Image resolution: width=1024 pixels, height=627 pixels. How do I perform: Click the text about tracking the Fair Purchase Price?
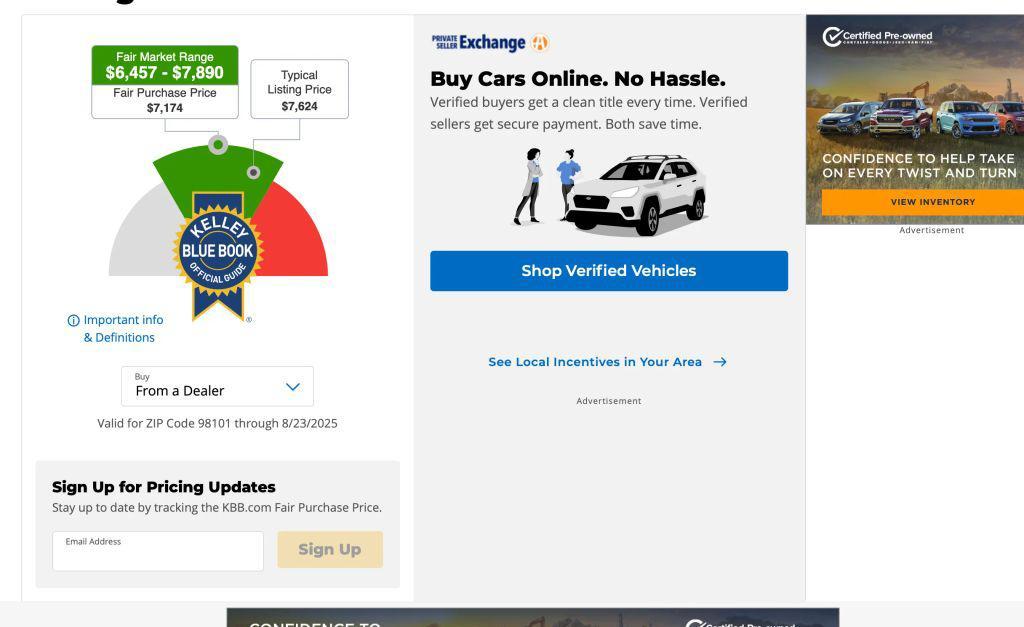217,507
